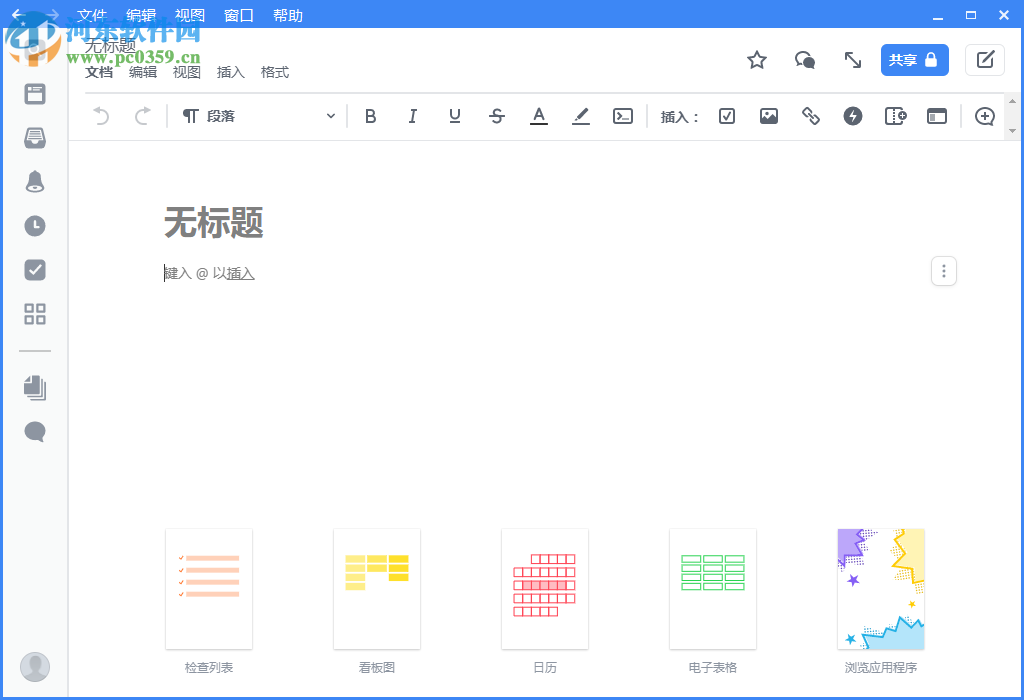Toggle bold formatting
Image resolution: width=1024 pixels, height=700 pixels.
coord(370,116)
